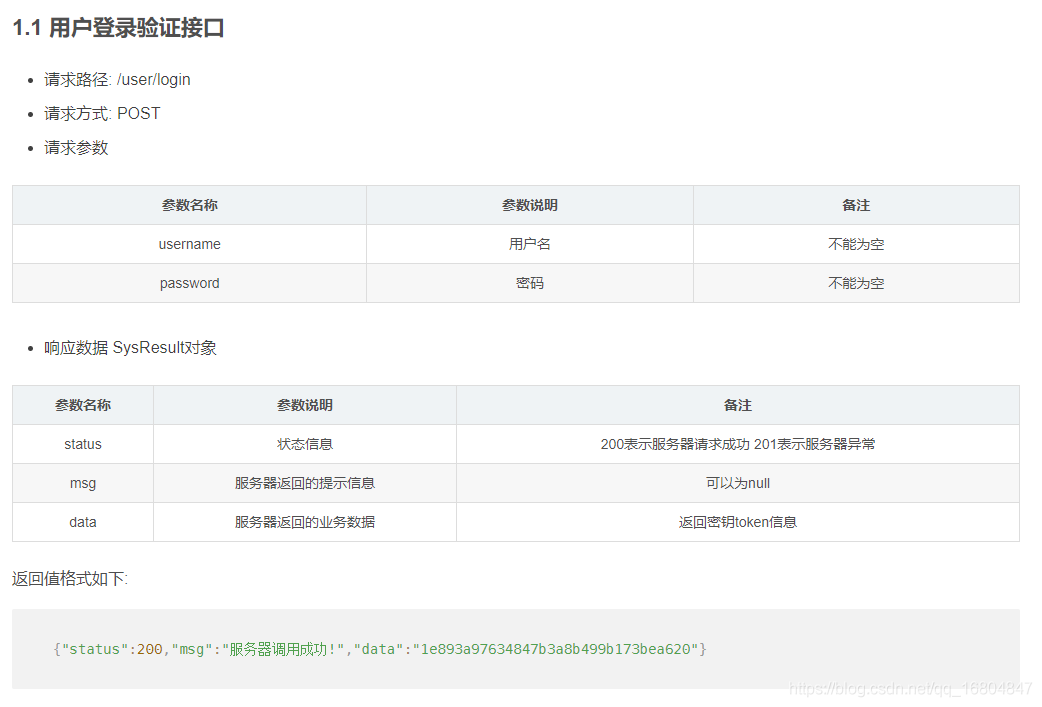The height and width of the screenshot is (707, 1042).
Task: Click the password cell in request table
Action: coord(189,283)
